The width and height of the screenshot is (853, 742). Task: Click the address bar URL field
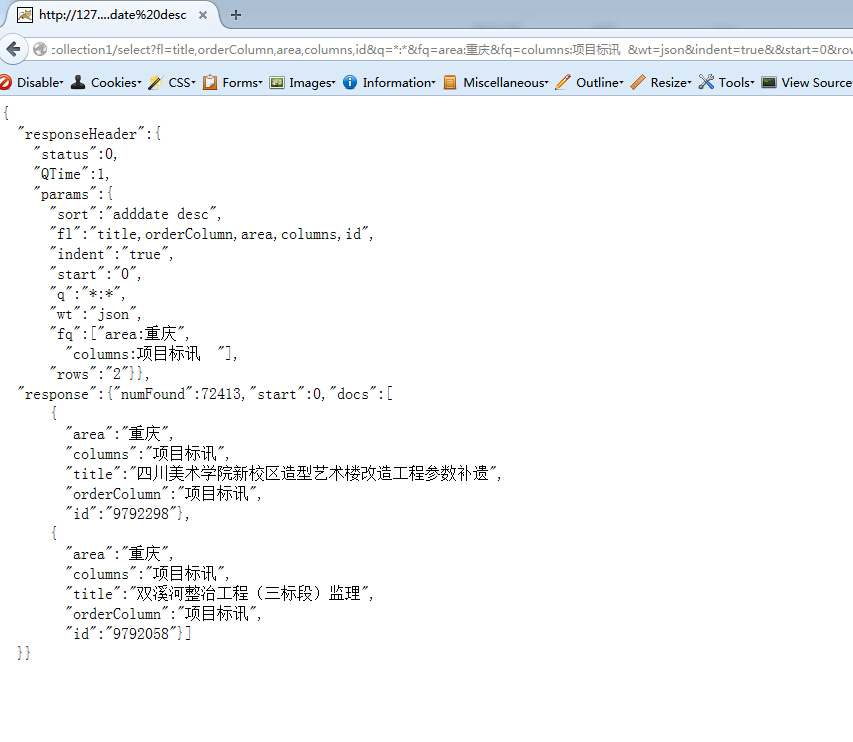(x=452, y=50)
